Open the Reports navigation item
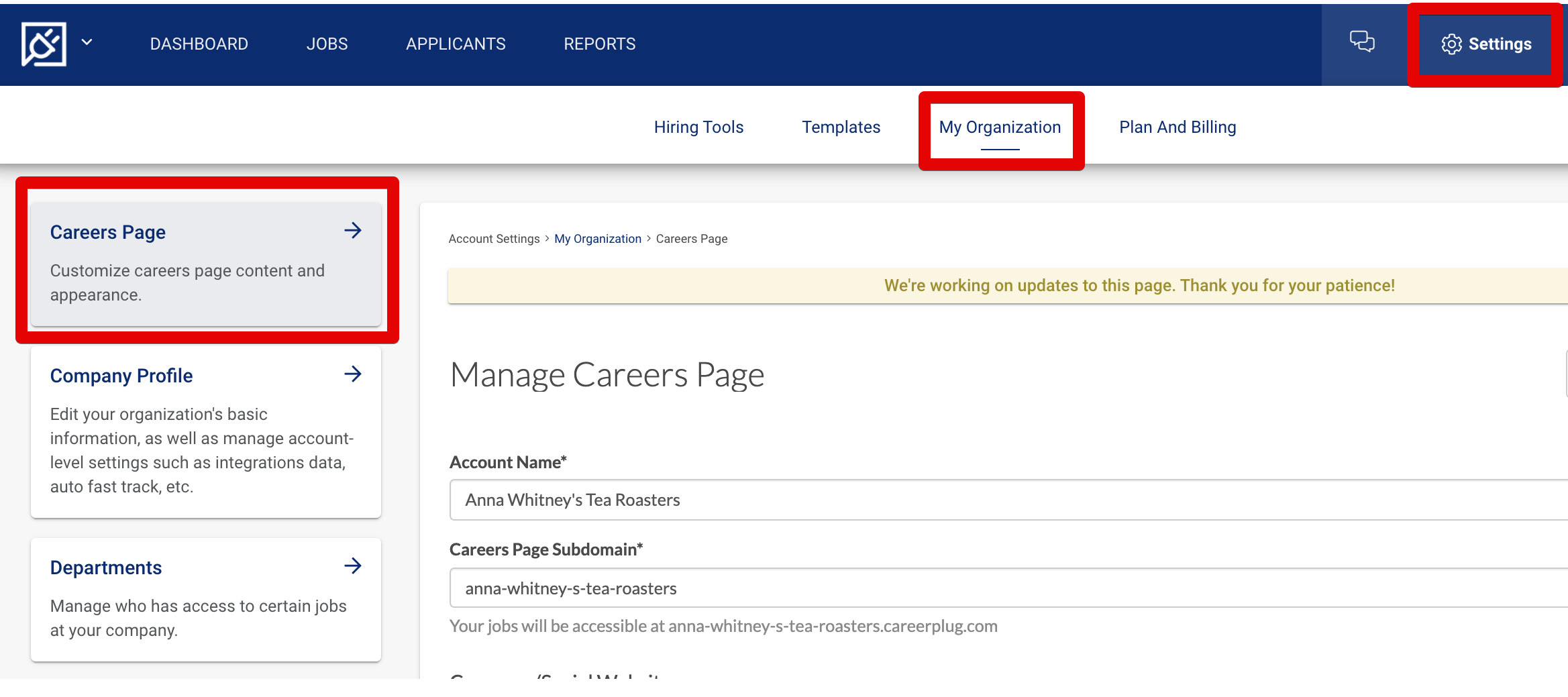The width and height of the screenshot is (1568, 697). point(600,44)
